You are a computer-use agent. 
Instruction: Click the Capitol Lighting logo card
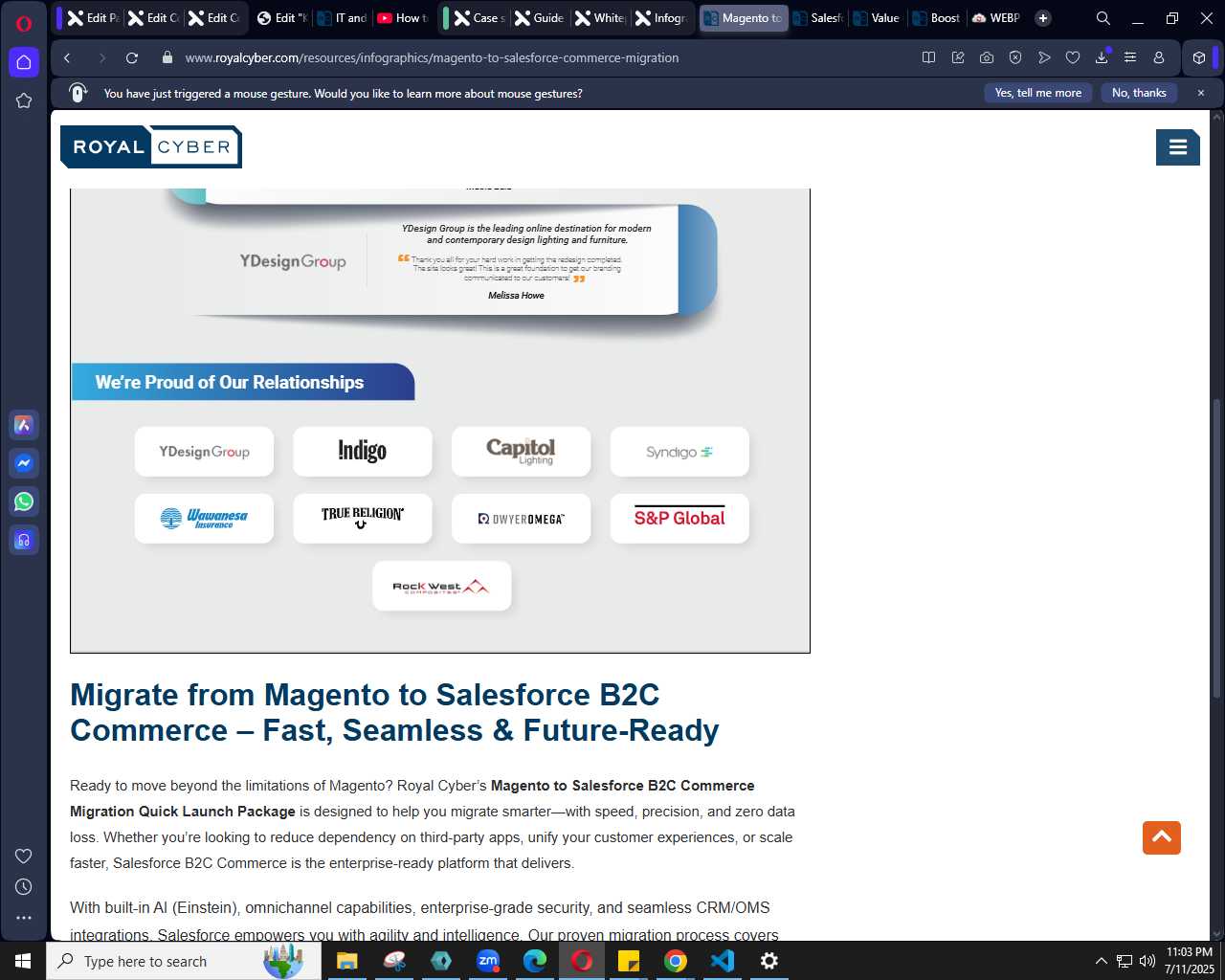click(x=522, y=452)
